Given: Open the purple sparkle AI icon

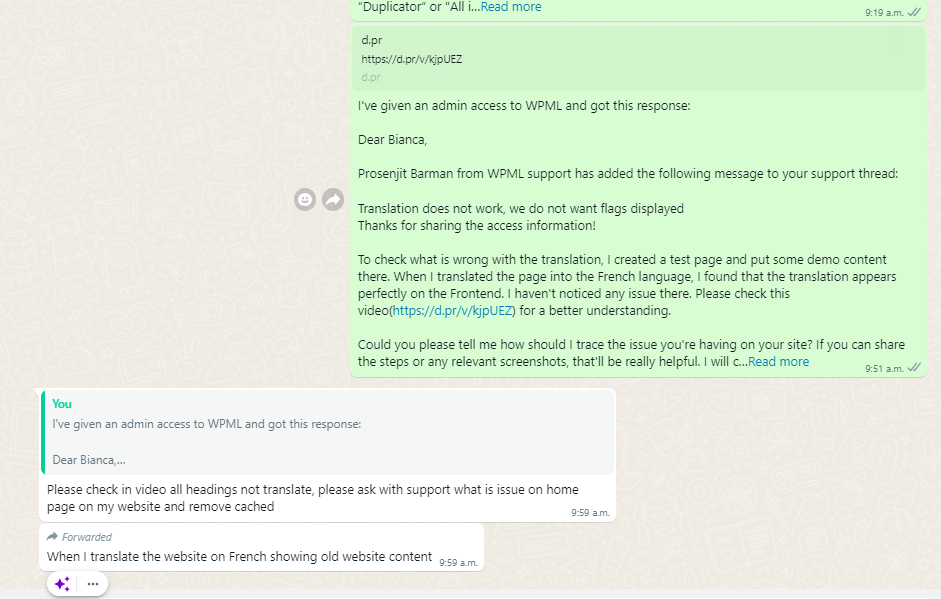Looking at the screenshot, I should [x=62, y=583].
